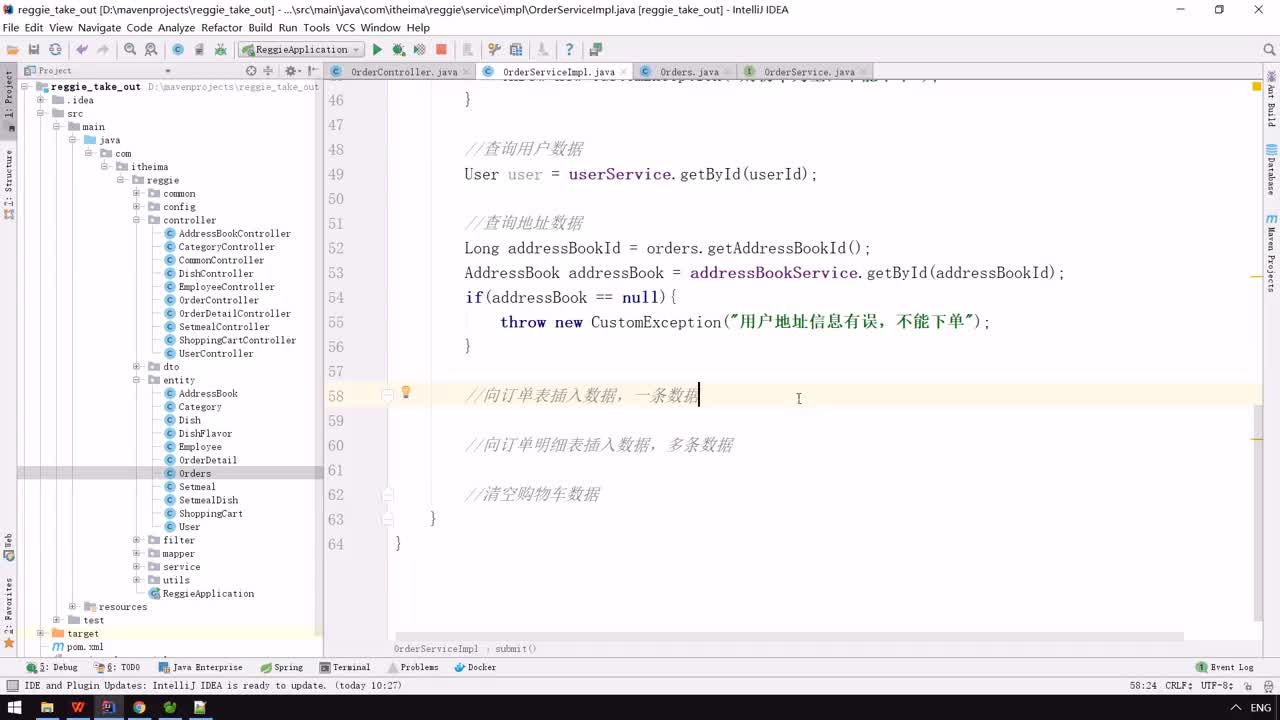The height and width of the screenshot is (720, 1280).
Task: Open the Spring tool window
Action: pos(282,667)
